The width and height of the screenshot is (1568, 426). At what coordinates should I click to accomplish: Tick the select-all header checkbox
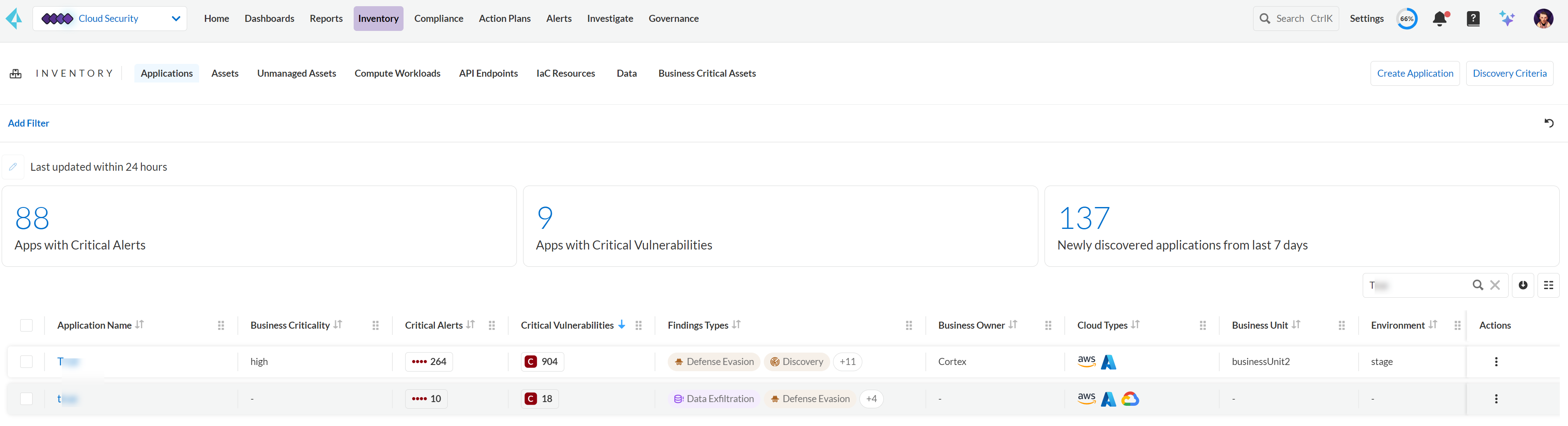click(26, 325)
